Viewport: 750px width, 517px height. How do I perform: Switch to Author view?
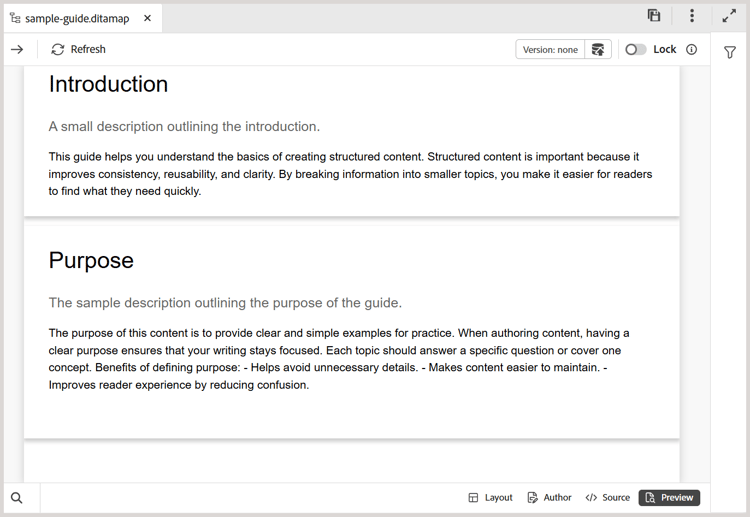pos(549,498)
